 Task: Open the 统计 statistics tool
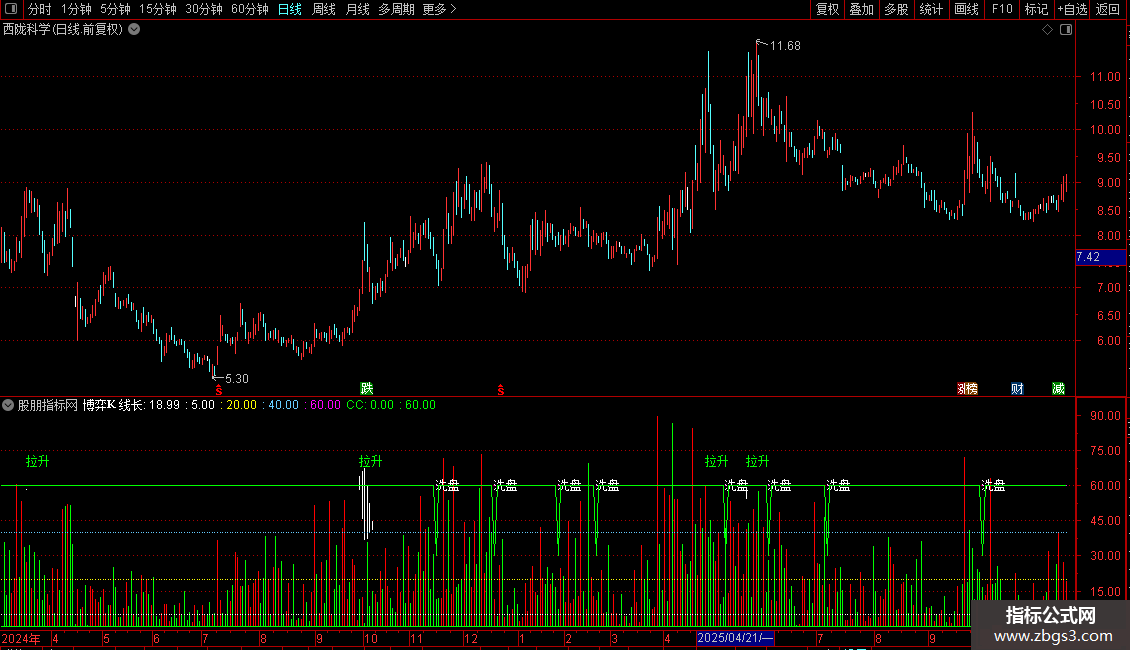931,9
